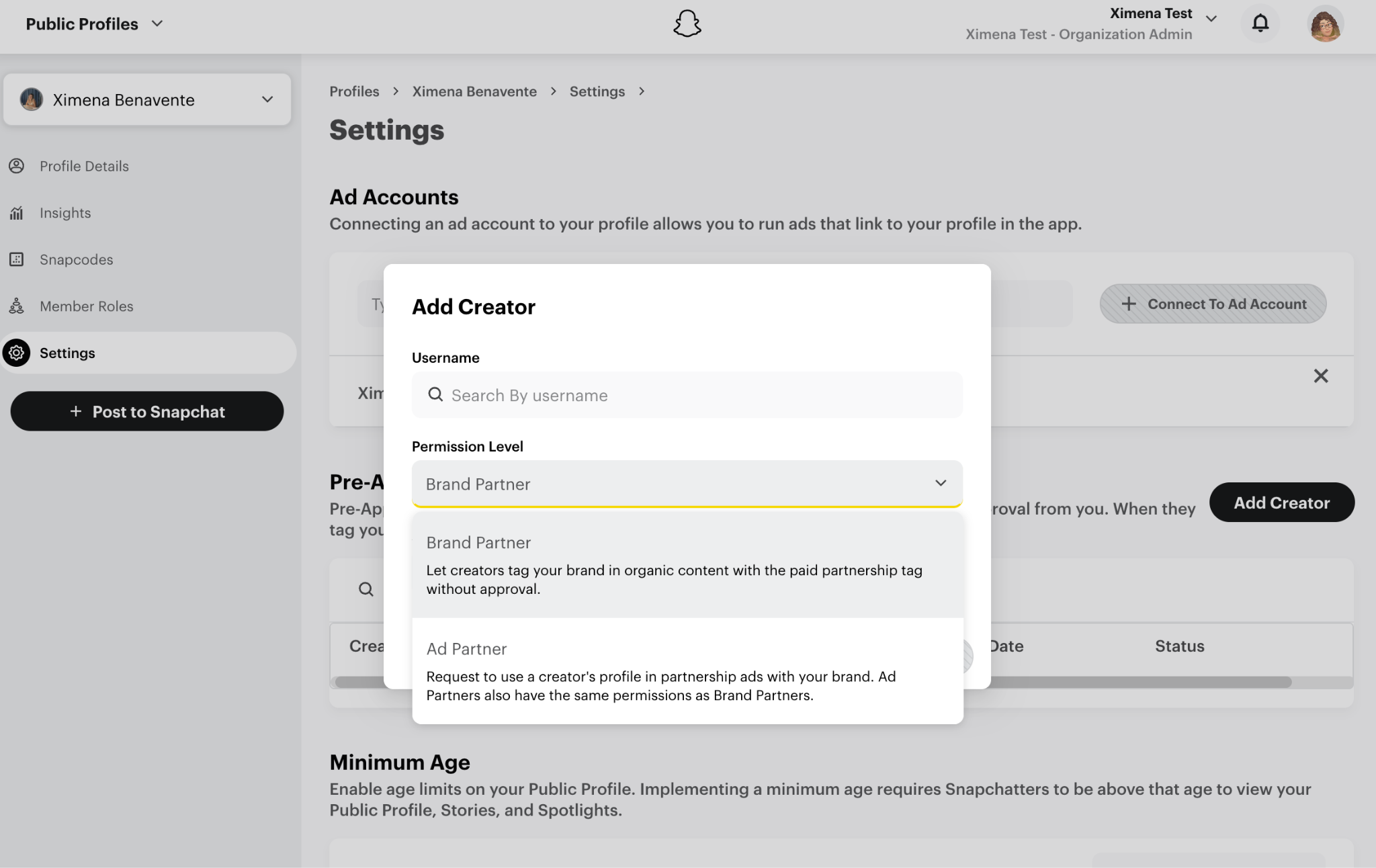This screenshot has height=868, width=1376.
Task: Click the username search magnifier icon
Action: [435, 394]
